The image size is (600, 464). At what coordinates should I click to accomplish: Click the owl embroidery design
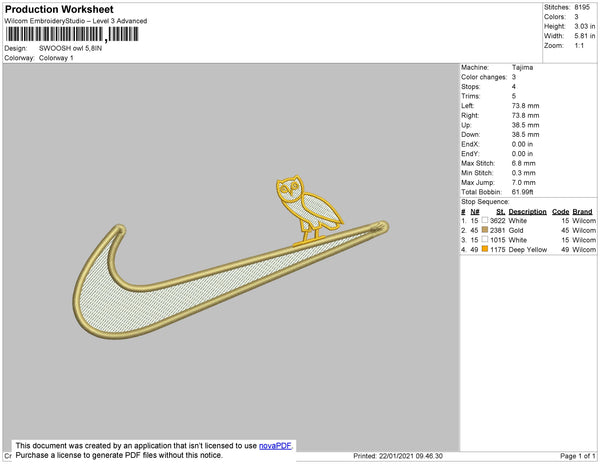click(308, 210)
